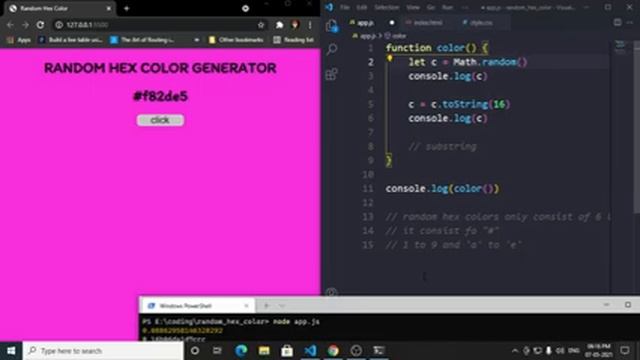
Task: Click the VS Code editor vertical scrollbar
Action: [x=637, y=127]
